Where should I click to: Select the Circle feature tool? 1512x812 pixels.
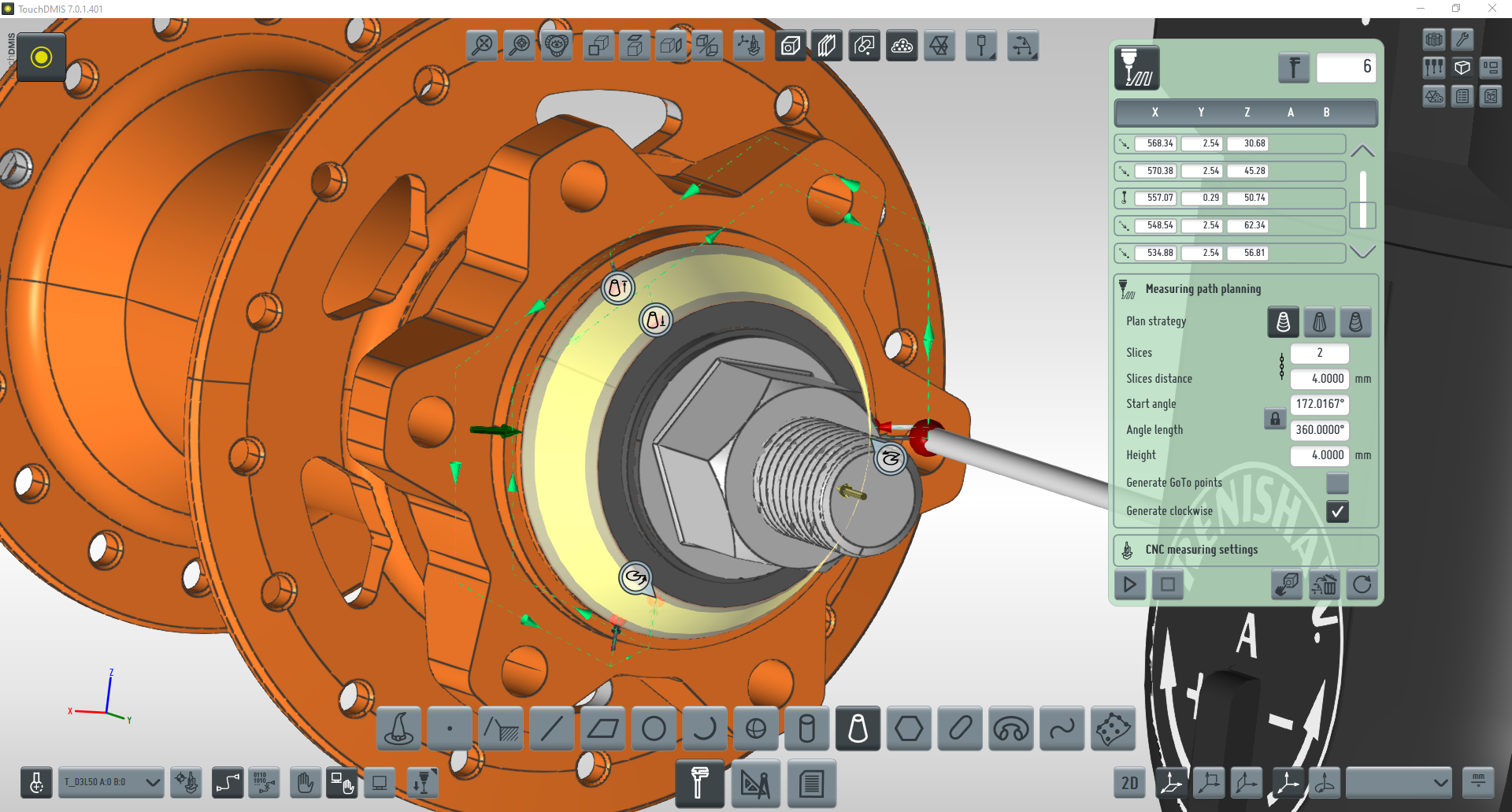(654, 729)
